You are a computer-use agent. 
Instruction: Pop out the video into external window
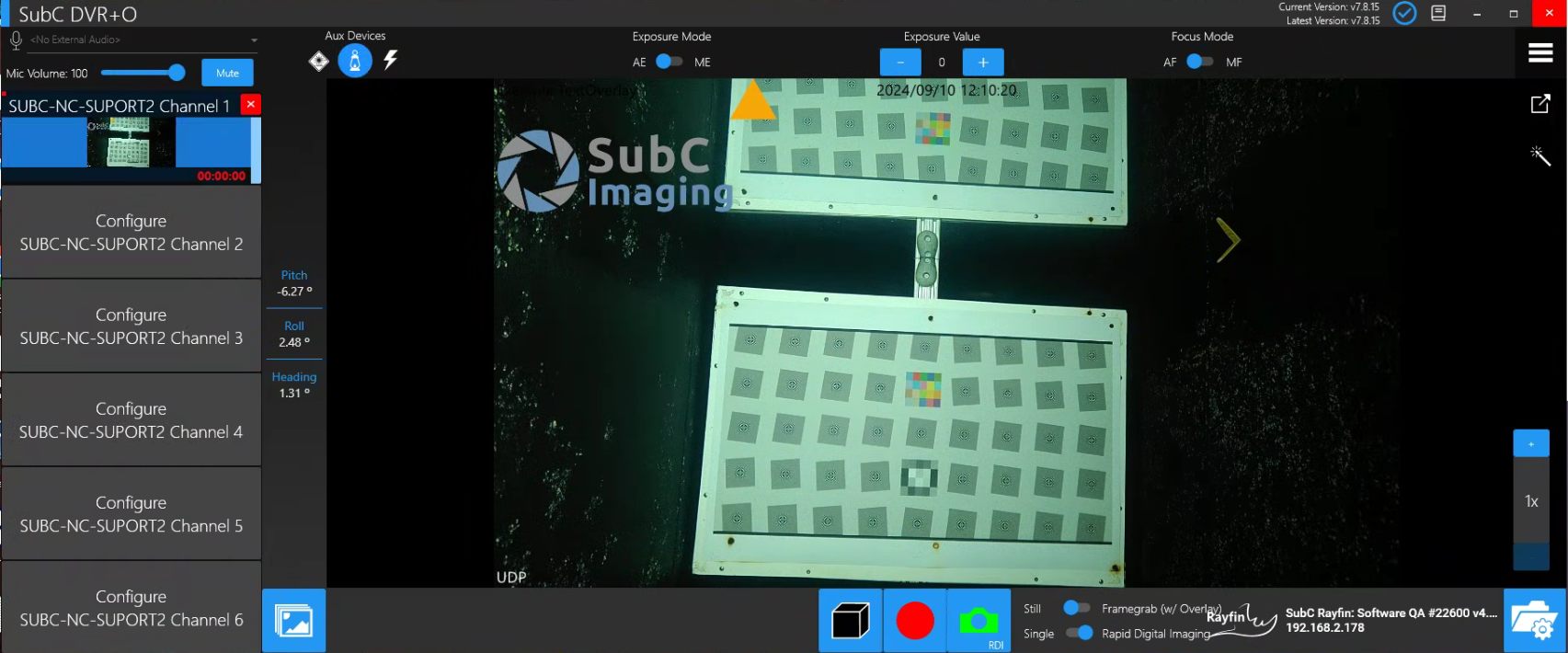1539,104
